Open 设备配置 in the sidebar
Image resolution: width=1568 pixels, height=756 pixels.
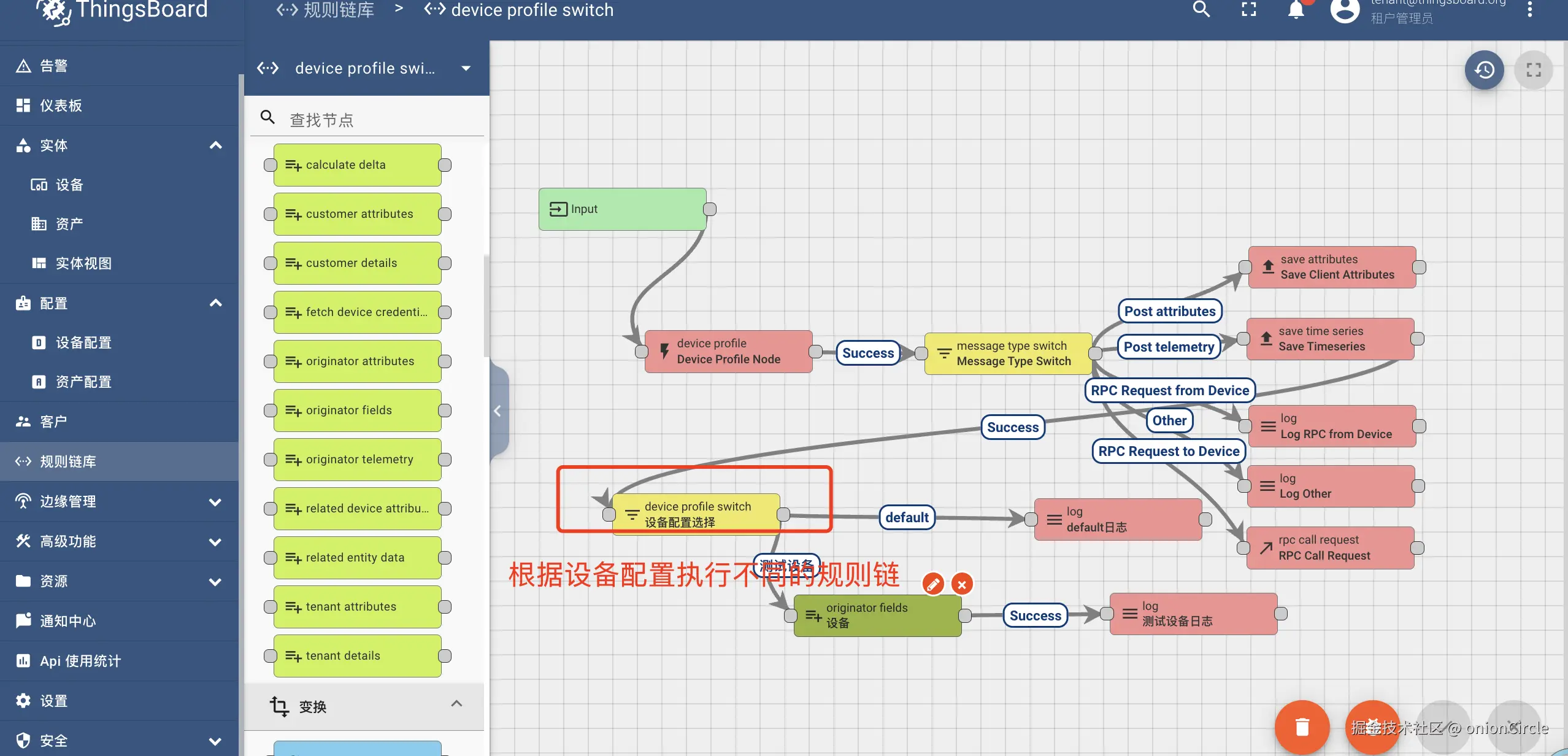coord(83,342)
